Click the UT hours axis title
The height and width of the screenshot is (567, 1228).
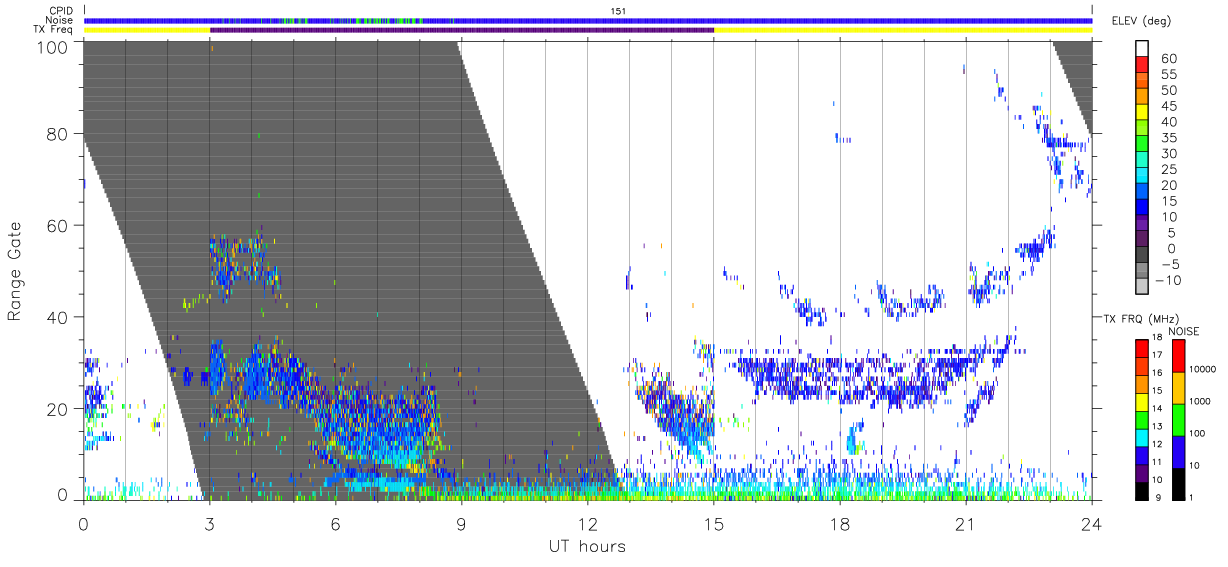tap(586, 546)
